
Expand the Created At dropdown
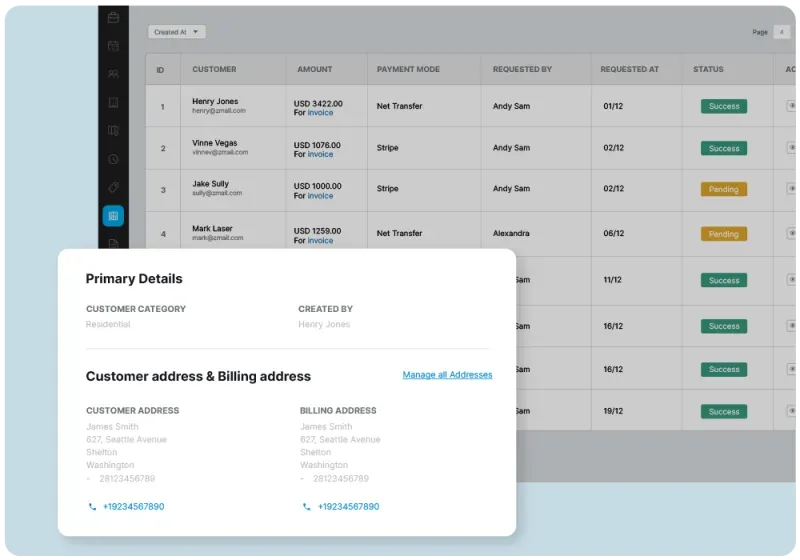pos(176,32)
